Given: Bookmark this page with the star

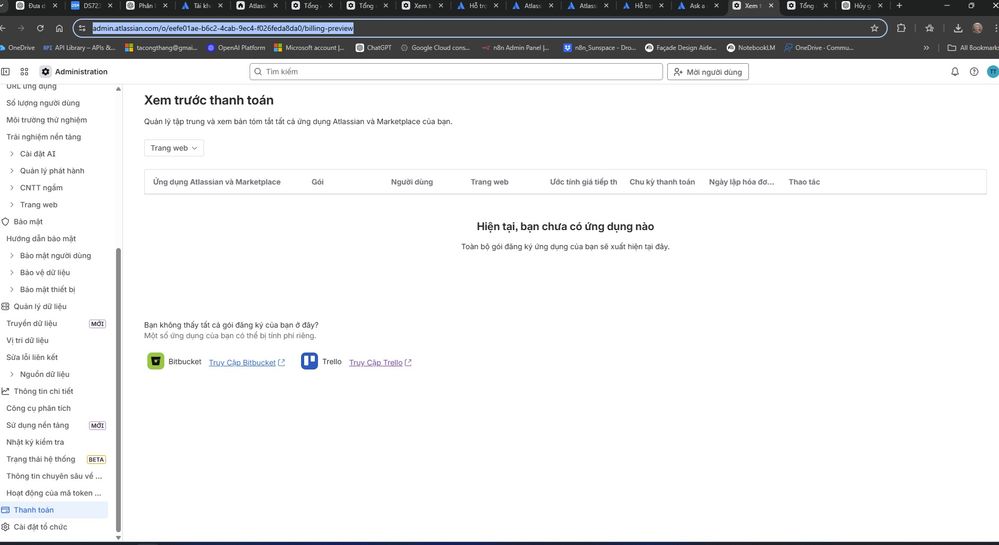Looking at the screenshot, I should pos(874,28).
